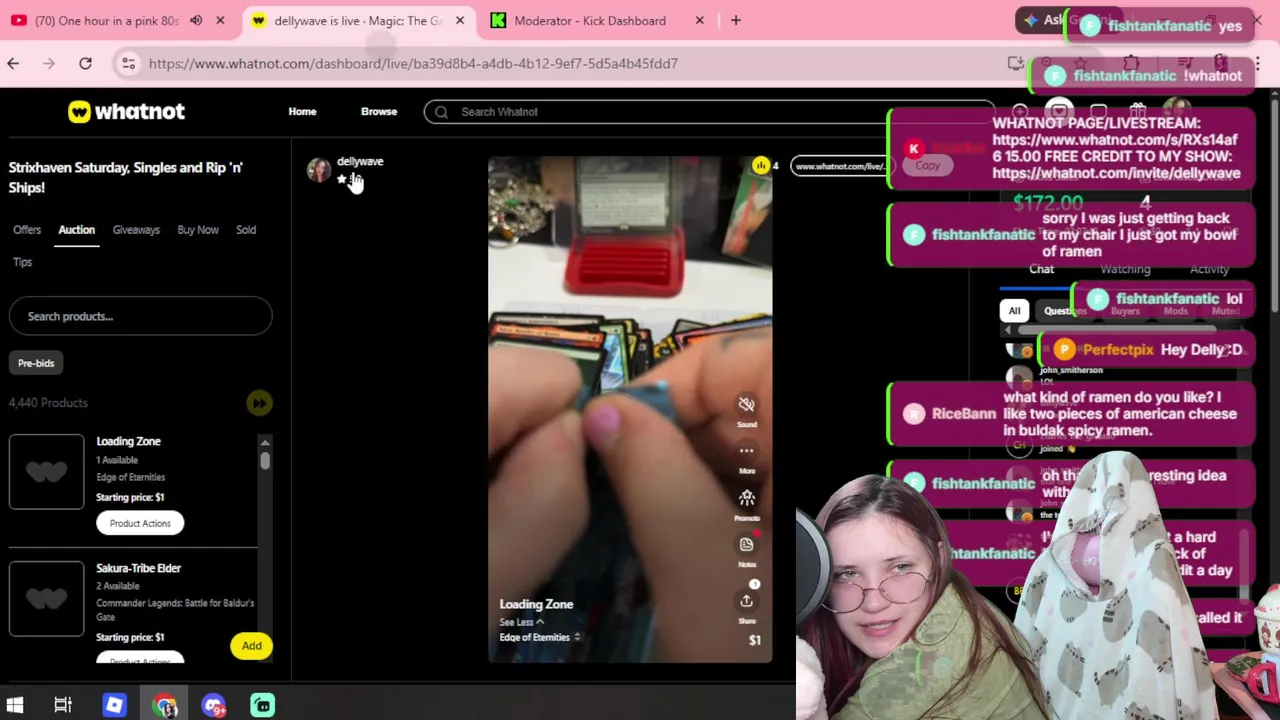Open the Notes icon on the stream
The height and width of the screenshot is (720, 1280).
click(746, 544)
